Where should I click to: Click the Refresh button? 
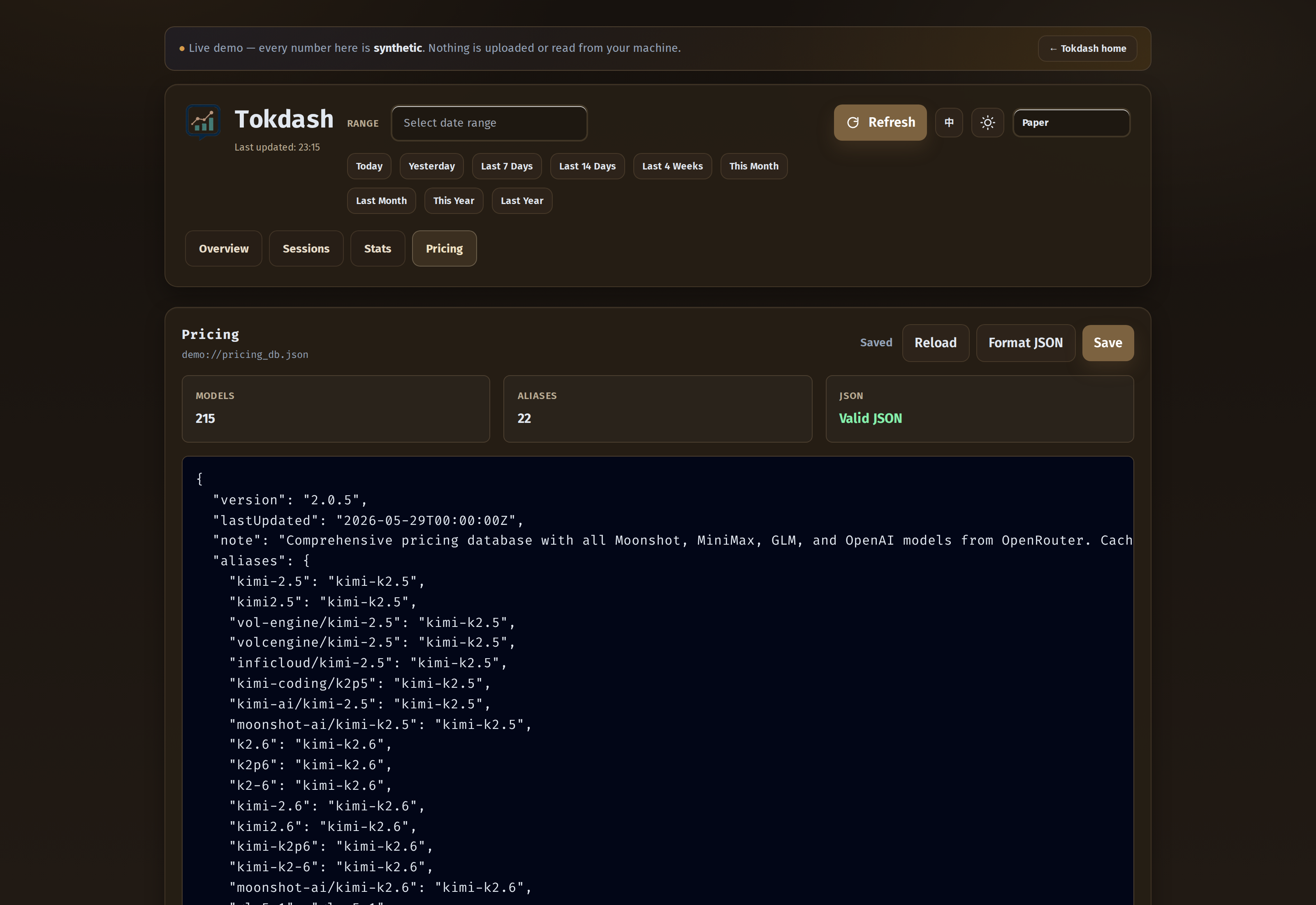(x=880, y=123)
